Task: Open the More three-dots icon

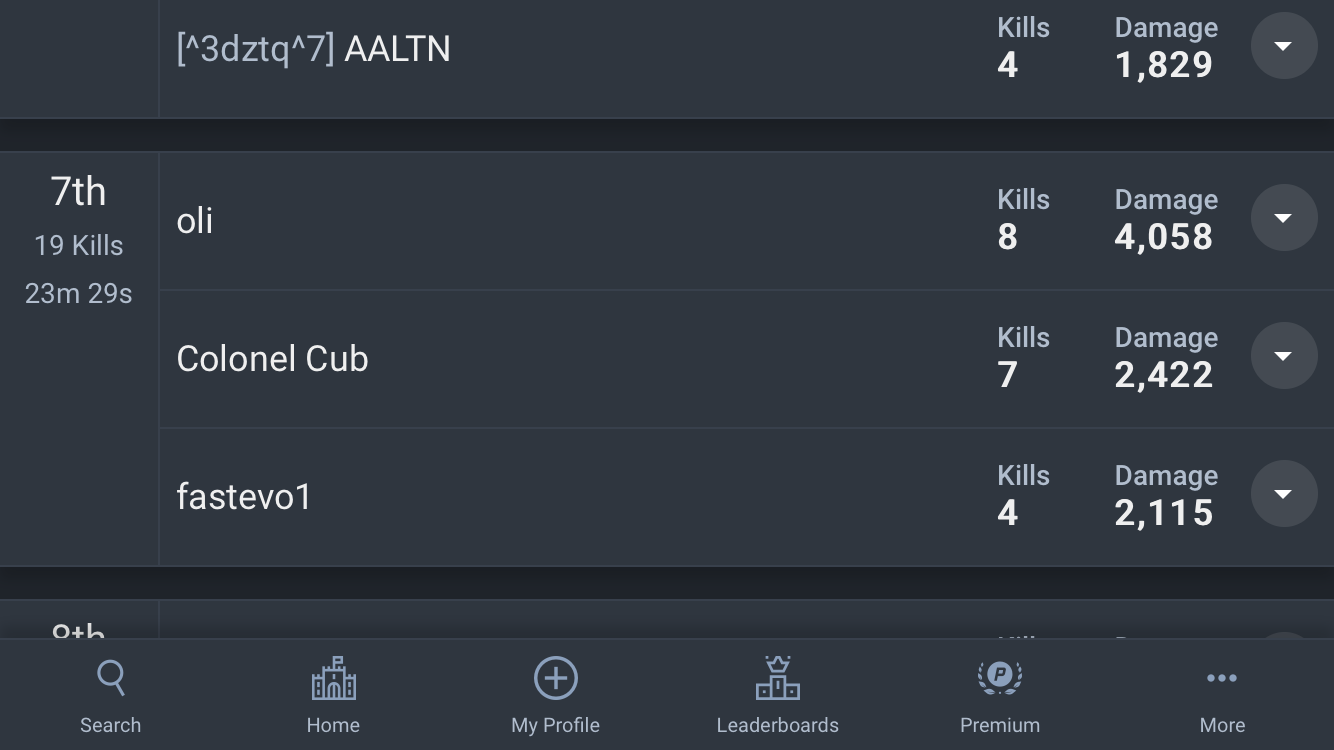Action: pyautogui.click(x=1222, y=678)
